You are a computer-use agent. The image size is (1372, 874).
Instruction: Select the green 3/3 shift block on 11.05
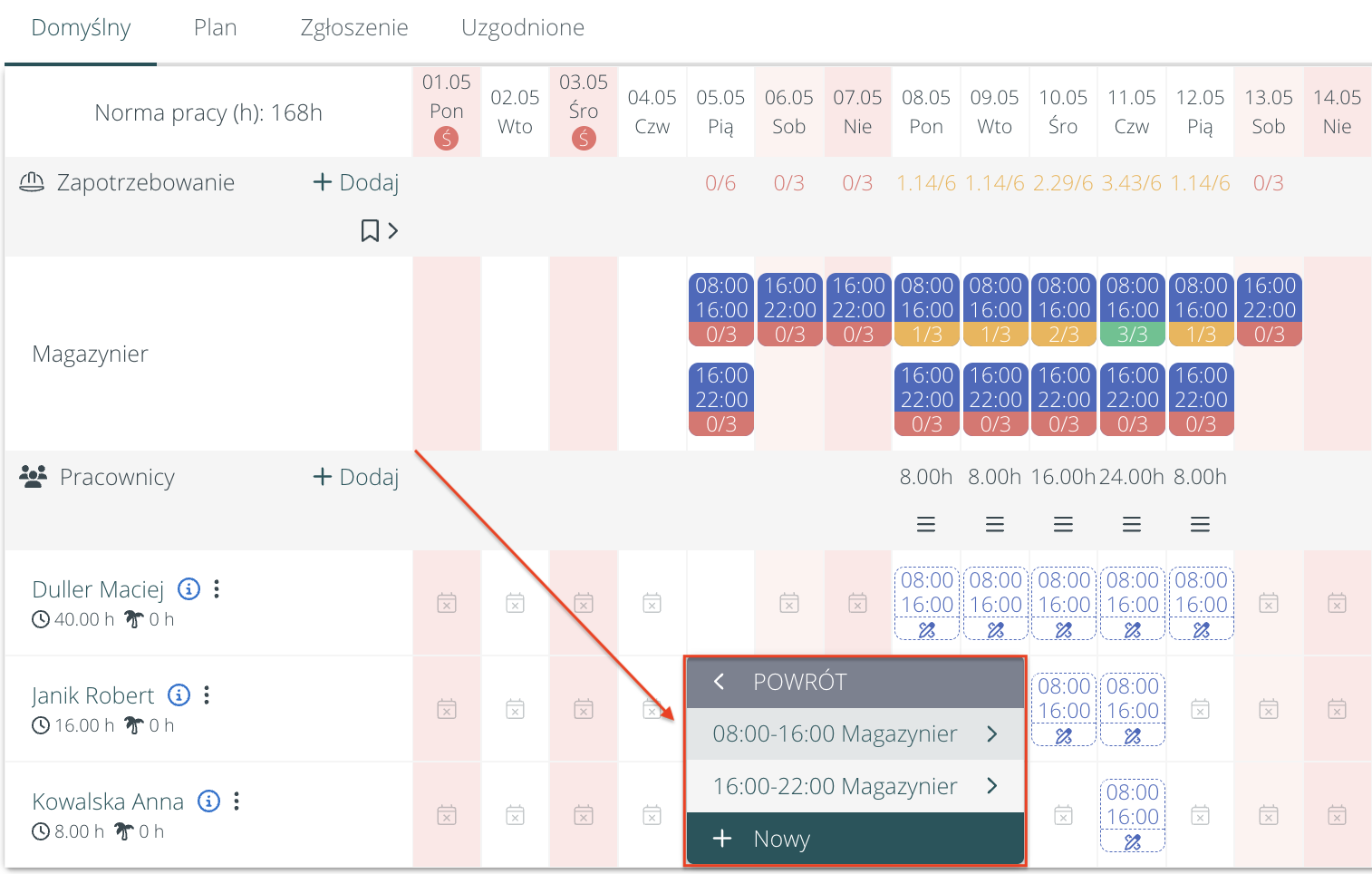[1132, 310]
